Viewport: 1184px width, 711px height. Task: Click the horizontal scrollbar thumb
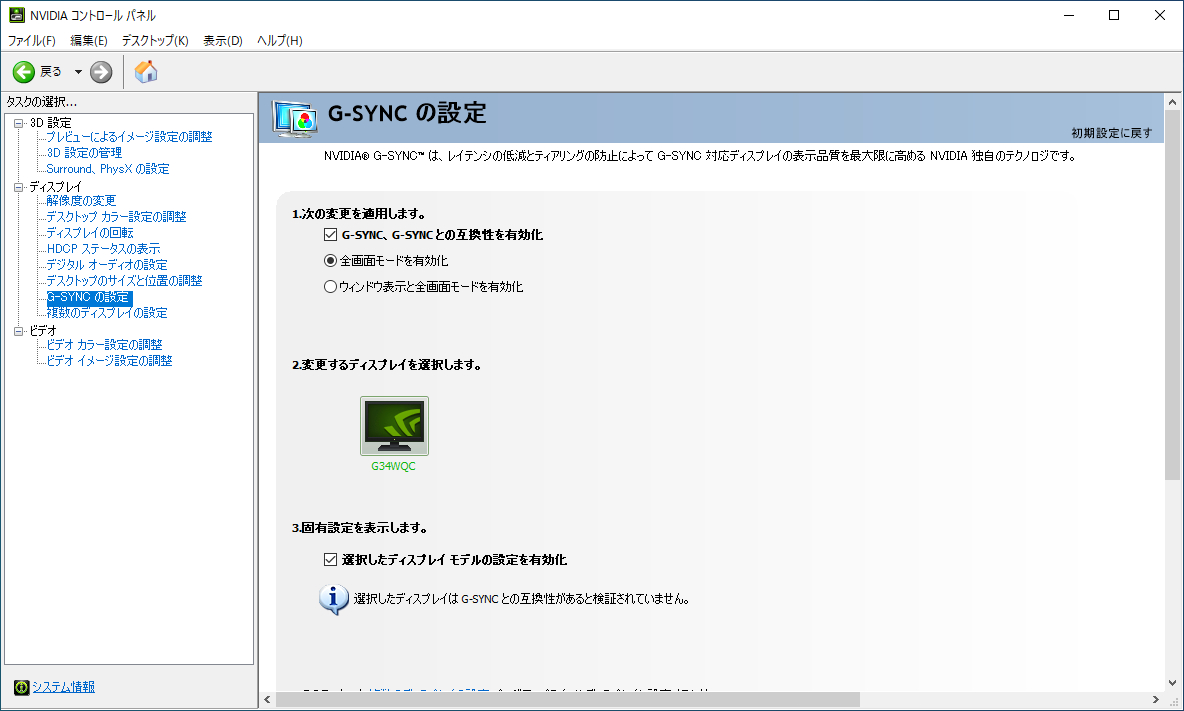point(568,700)
